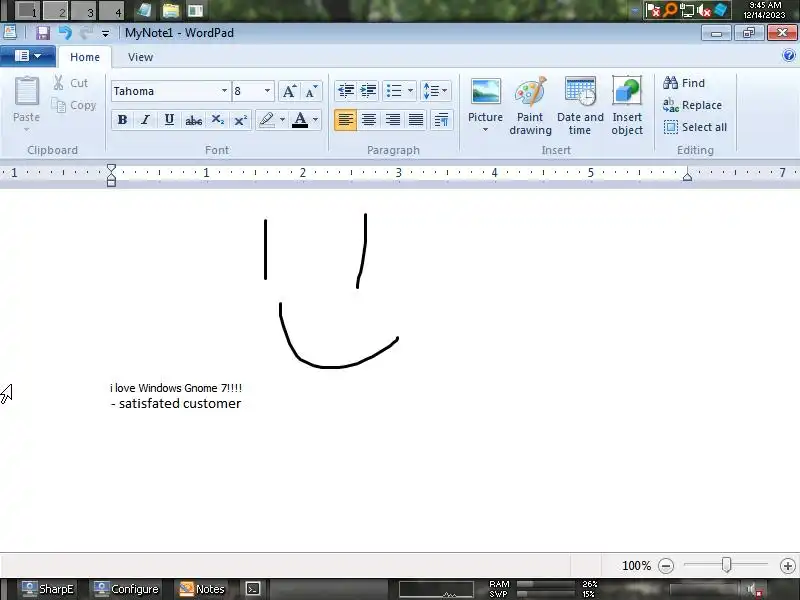The height and width of the screenshot is (600, 800).
Task: Click the Undo arrow icon
Action: [x=65, y=33]
